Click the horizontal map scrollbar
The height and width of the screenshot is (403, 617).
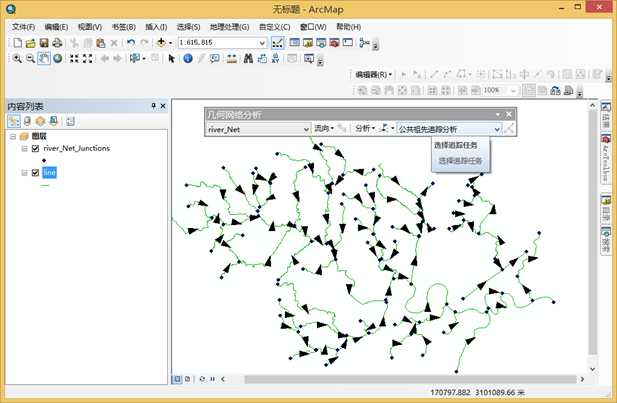click(x=410, y=379)
